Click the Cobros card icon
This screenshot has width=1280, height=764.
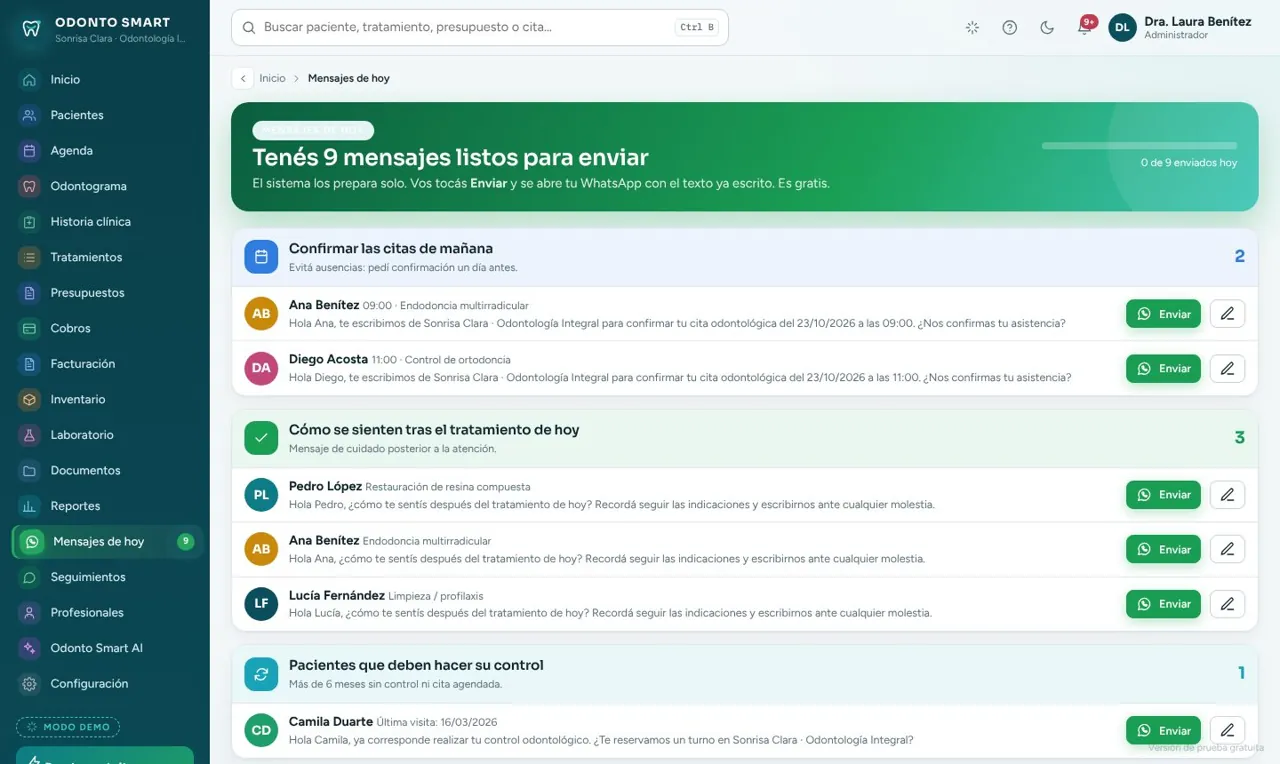30,329
